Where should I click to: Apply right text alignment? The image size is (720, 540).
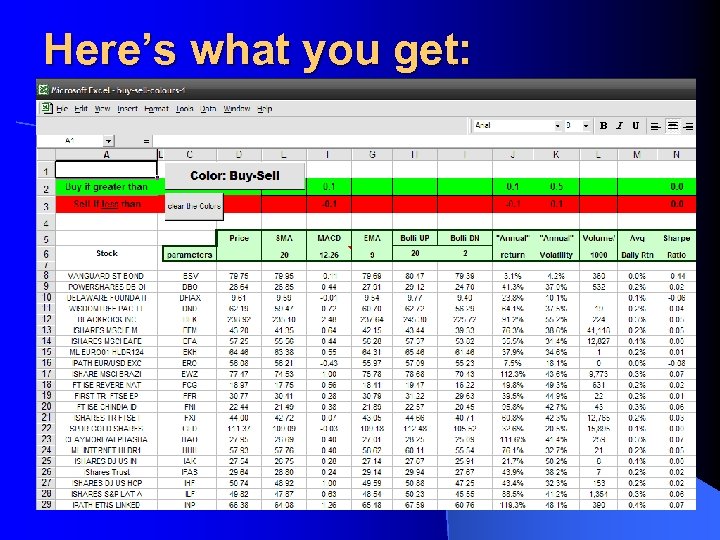688,126
